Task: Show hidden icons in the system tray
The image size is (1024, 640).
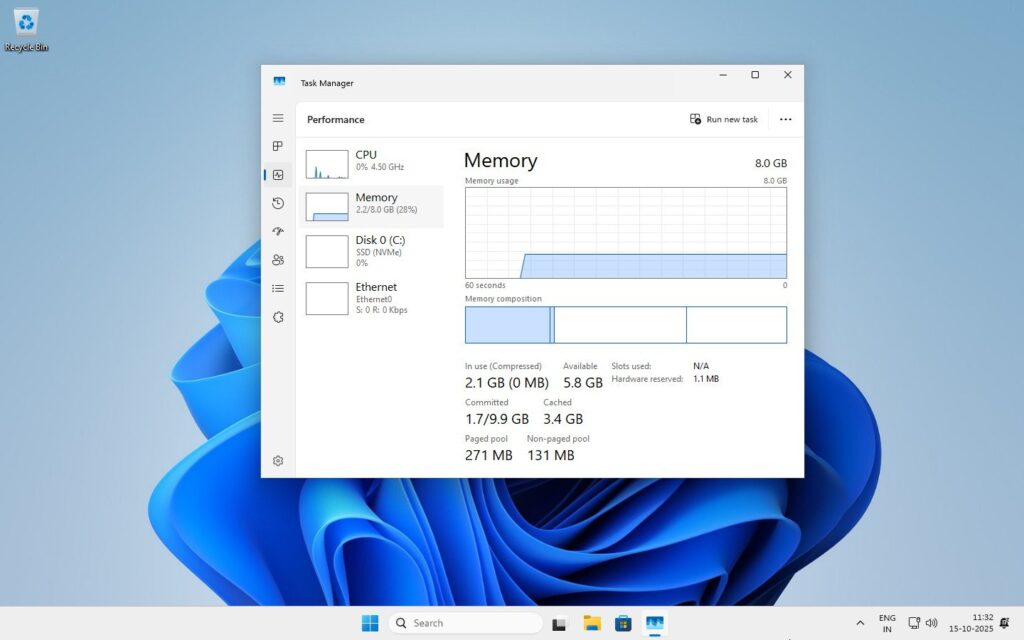Action: click(860, 622)
